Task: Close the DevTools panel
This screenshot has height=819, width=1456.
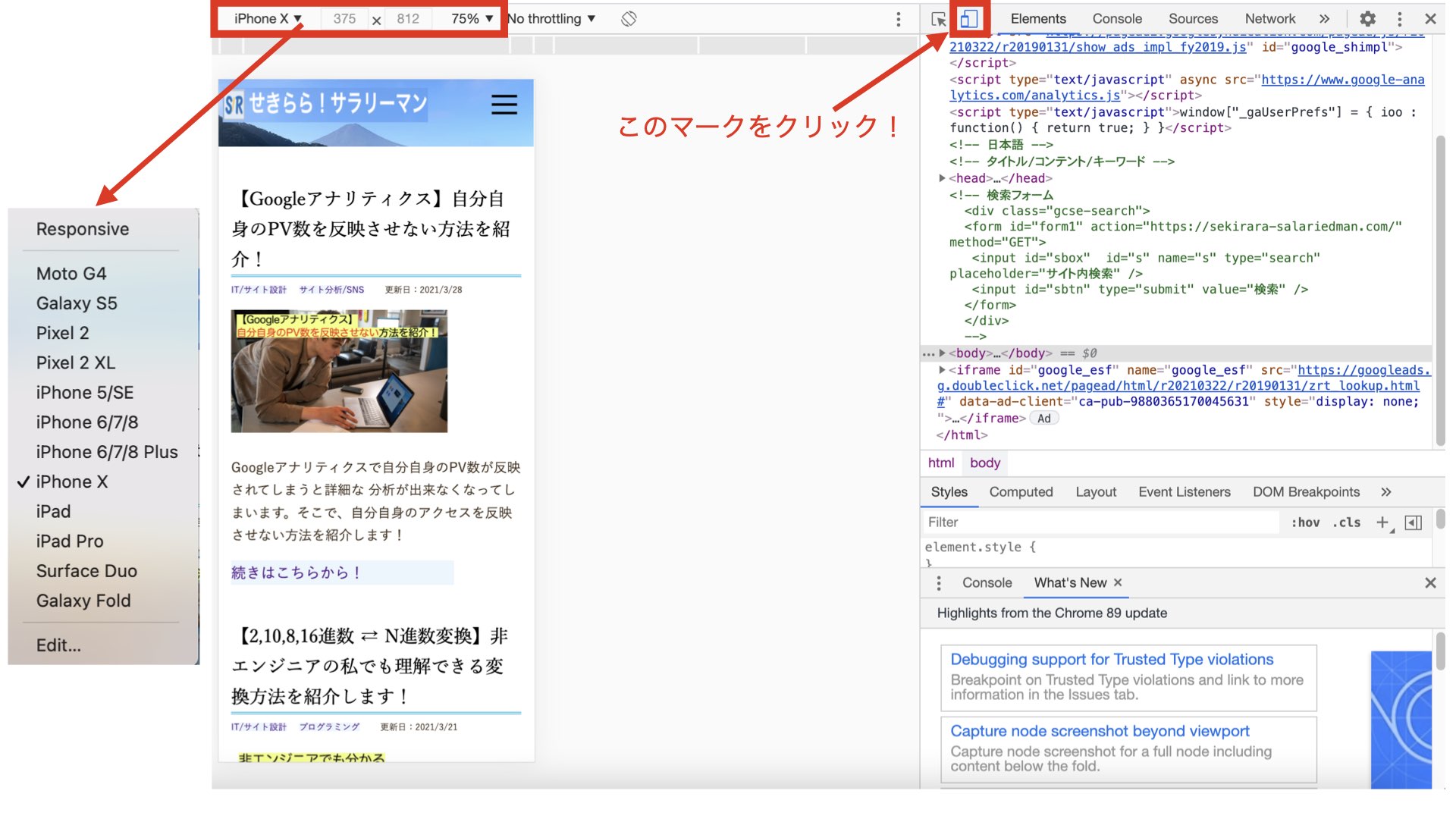Action: [x=1430, y=19]
